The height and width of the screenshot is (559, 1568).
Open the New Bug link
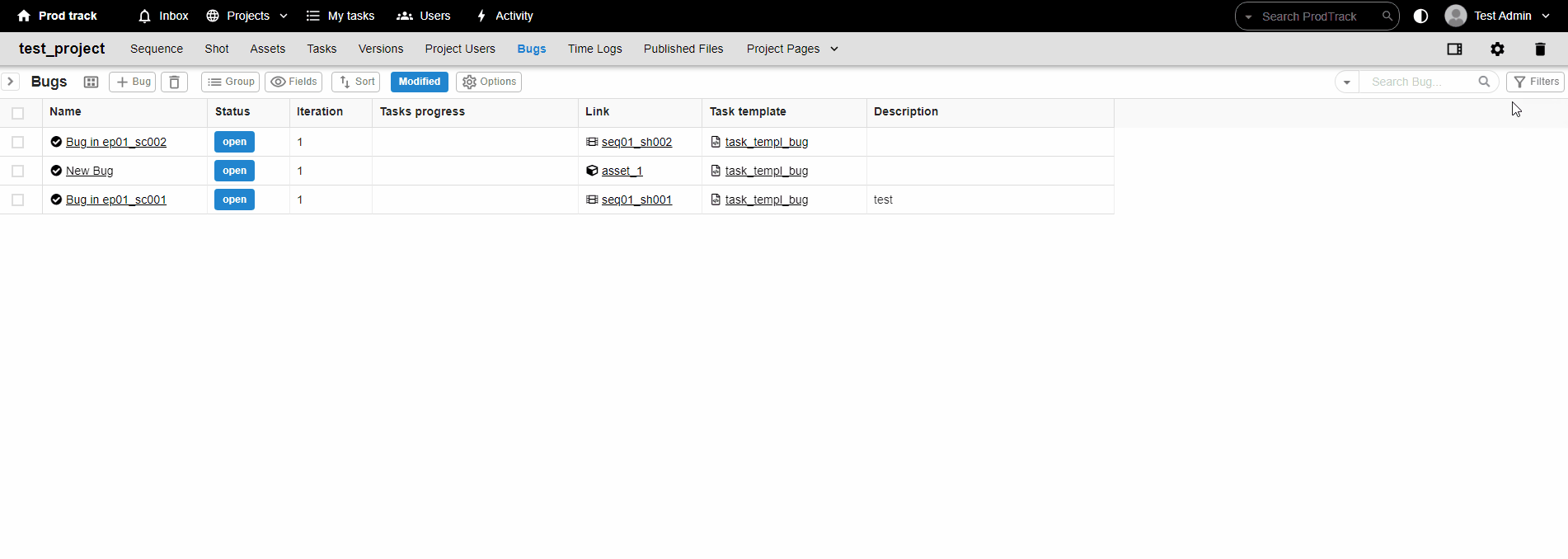click(x=90, y=171)
